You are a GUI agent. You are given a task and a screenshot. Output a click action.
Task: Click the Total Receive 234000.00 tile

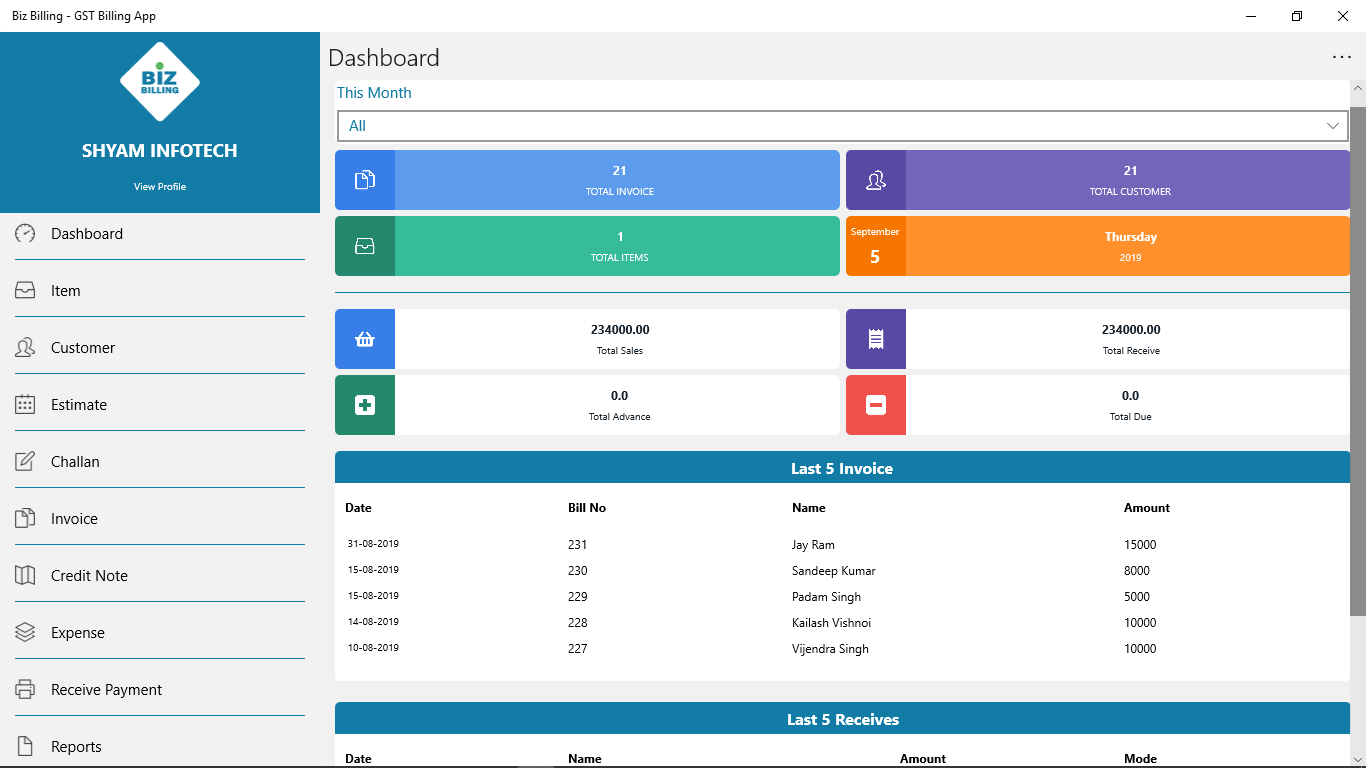point(1098,339)
